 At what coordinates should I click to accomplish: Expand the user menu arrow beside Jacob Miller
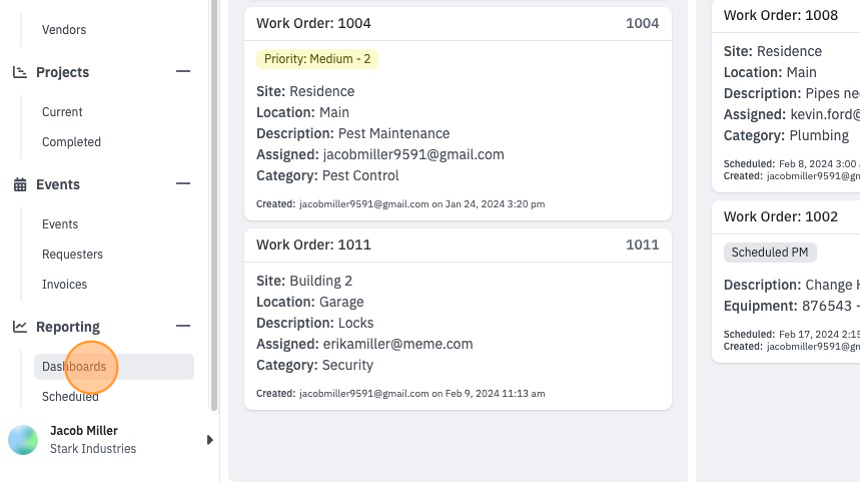pyautogui.click(x=210, y=440)
